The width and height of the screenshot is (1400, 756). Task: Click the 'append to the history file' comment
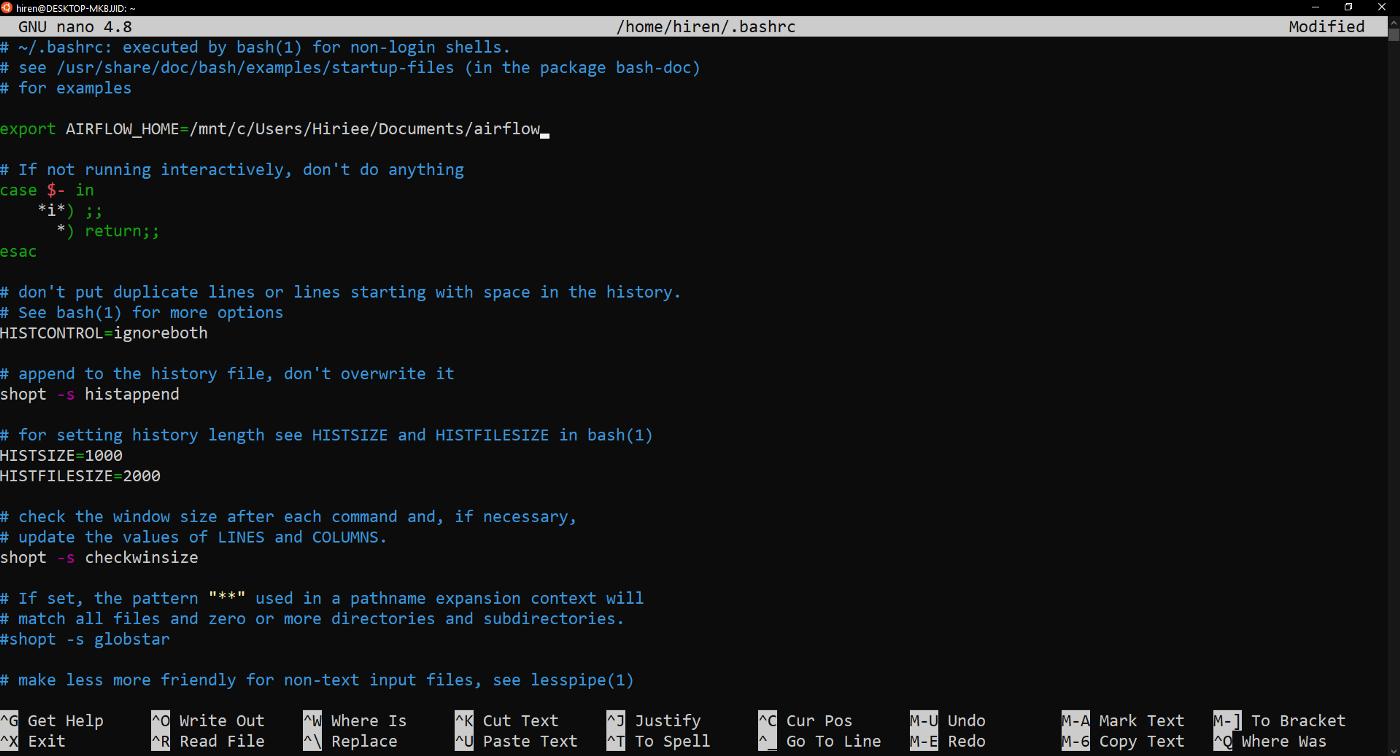(227, 374)
